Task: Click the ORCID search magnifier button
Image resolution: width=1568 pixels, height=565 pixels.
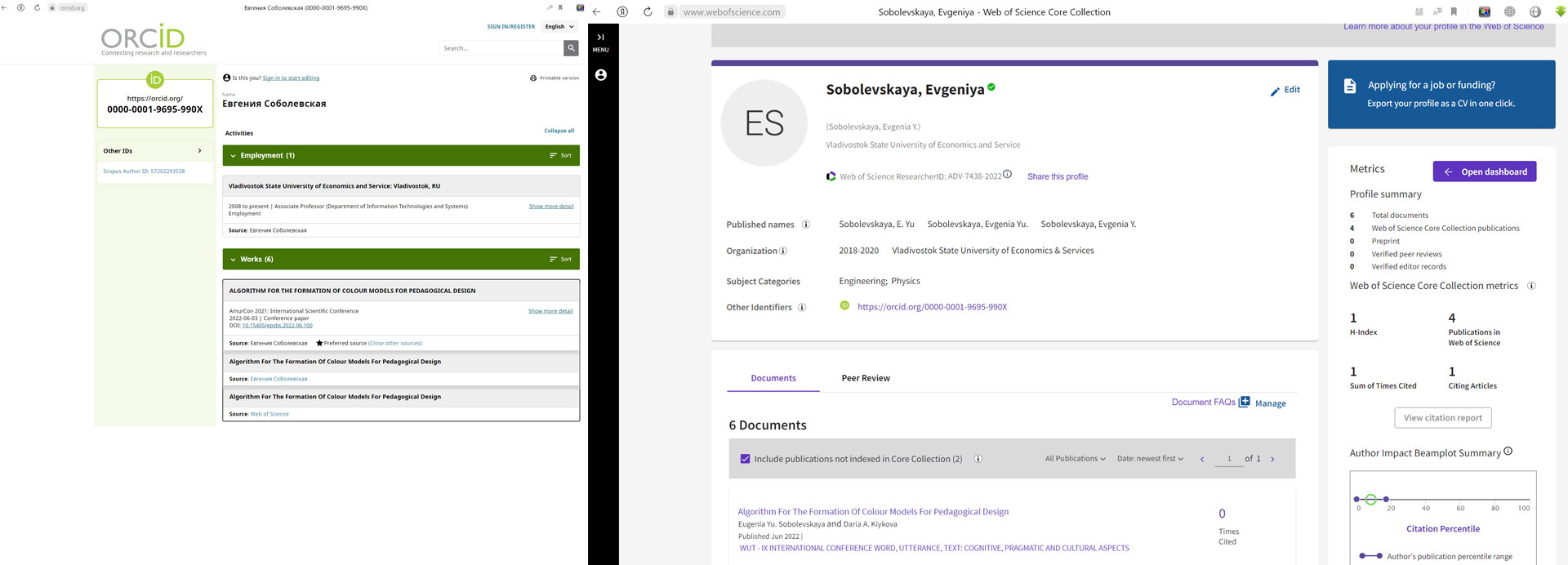Action: 571,48
